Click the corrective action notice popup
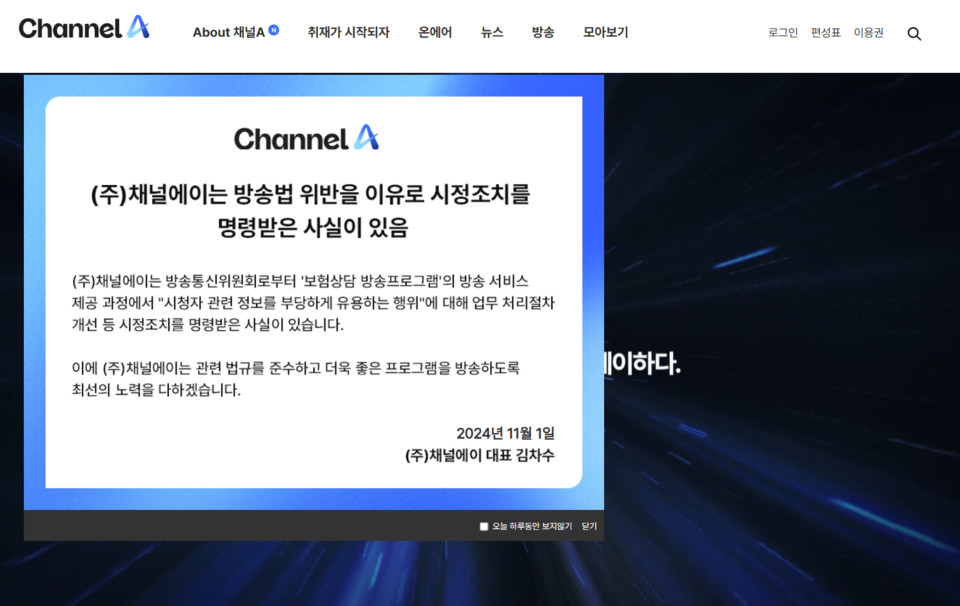Viewport: 960px width, 606px height. click(315, 300)
